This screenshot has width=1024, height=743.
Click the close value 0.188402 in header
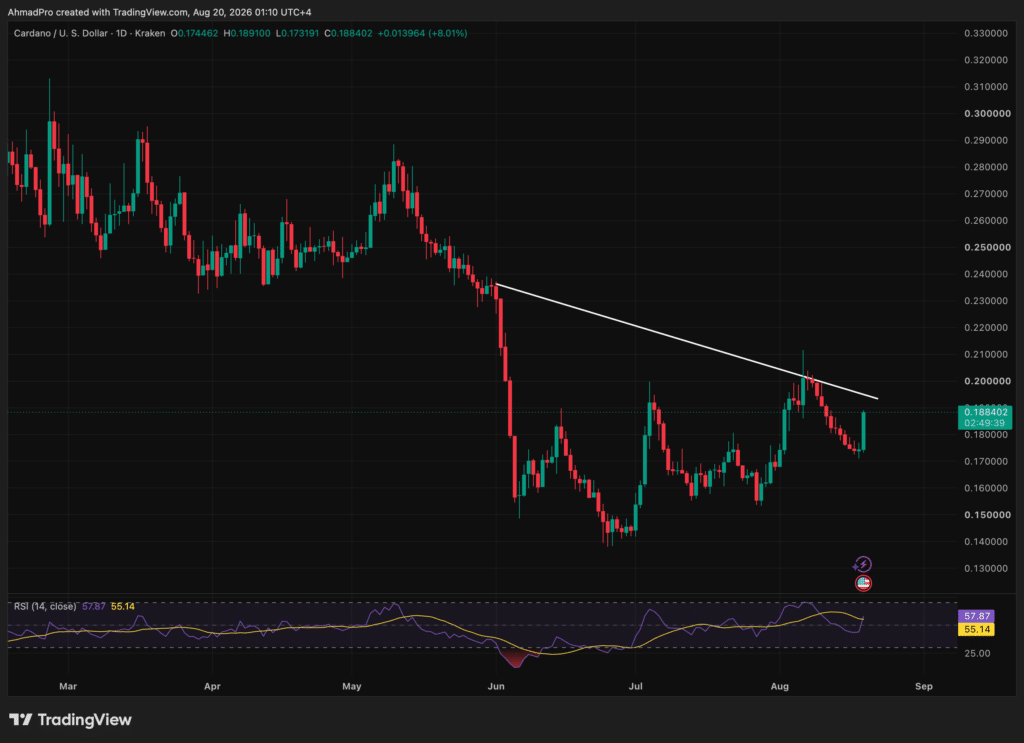(352, 33)
